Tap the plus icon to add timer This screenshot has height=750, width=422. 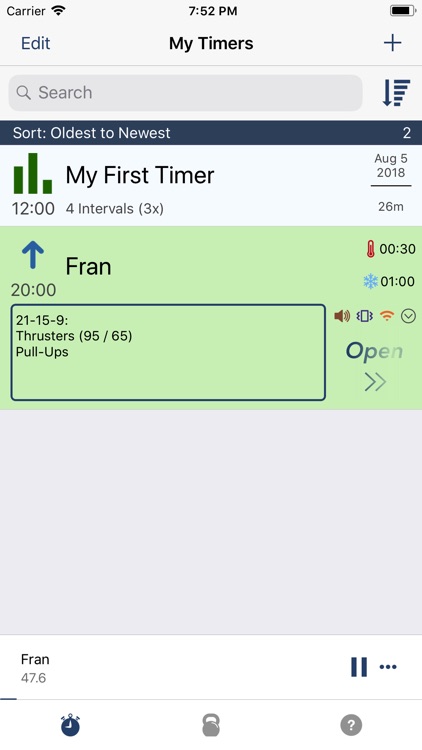[x=392, y=43]
